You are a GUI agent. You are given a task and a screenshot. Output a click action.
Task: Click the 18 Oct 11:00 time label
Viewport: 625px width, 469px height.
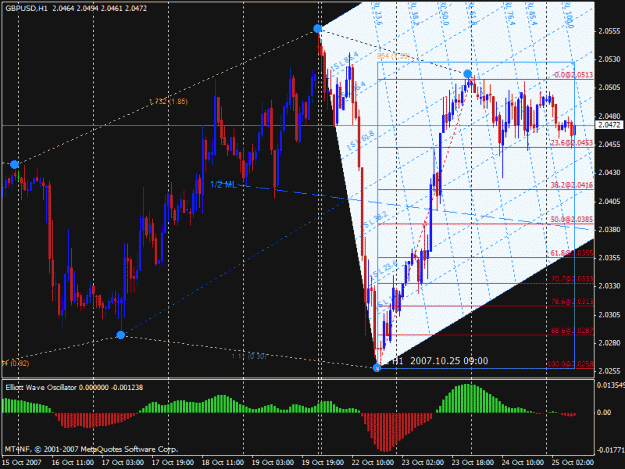click(223, 462)
